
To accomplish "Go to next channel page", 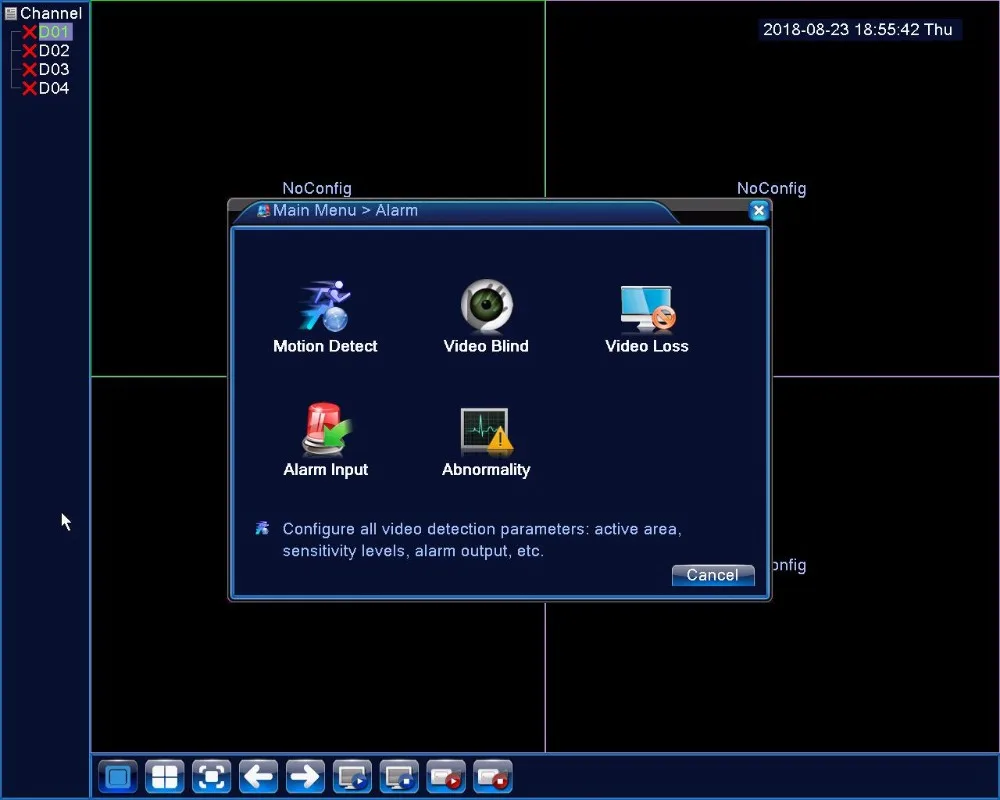I will point(305,776).
